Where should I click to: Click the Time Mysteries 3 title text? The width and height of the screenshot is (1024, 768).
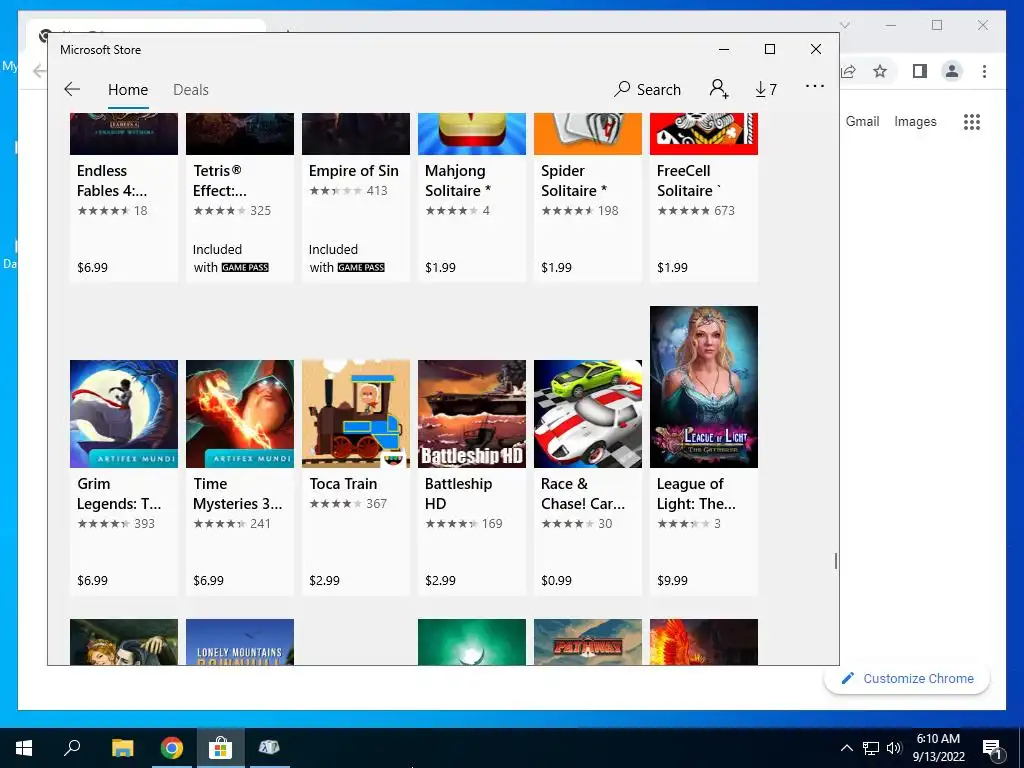pyautogui.click(x=237, y=494)
